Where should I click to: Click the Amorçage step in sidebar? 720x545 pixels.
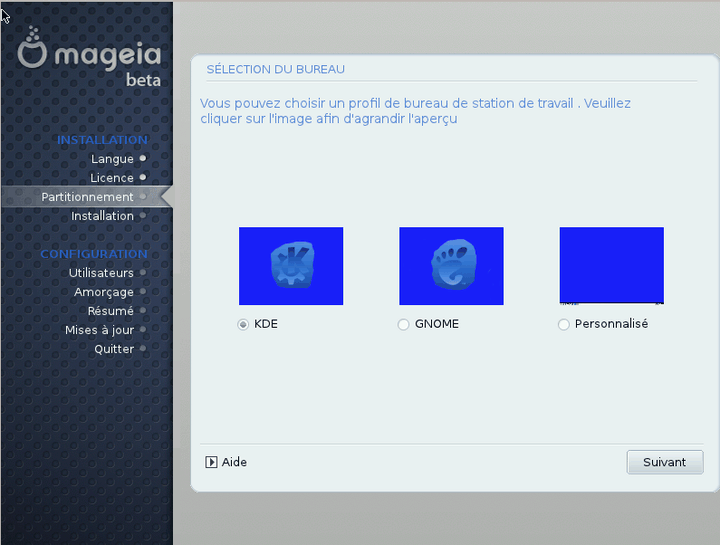104,292
